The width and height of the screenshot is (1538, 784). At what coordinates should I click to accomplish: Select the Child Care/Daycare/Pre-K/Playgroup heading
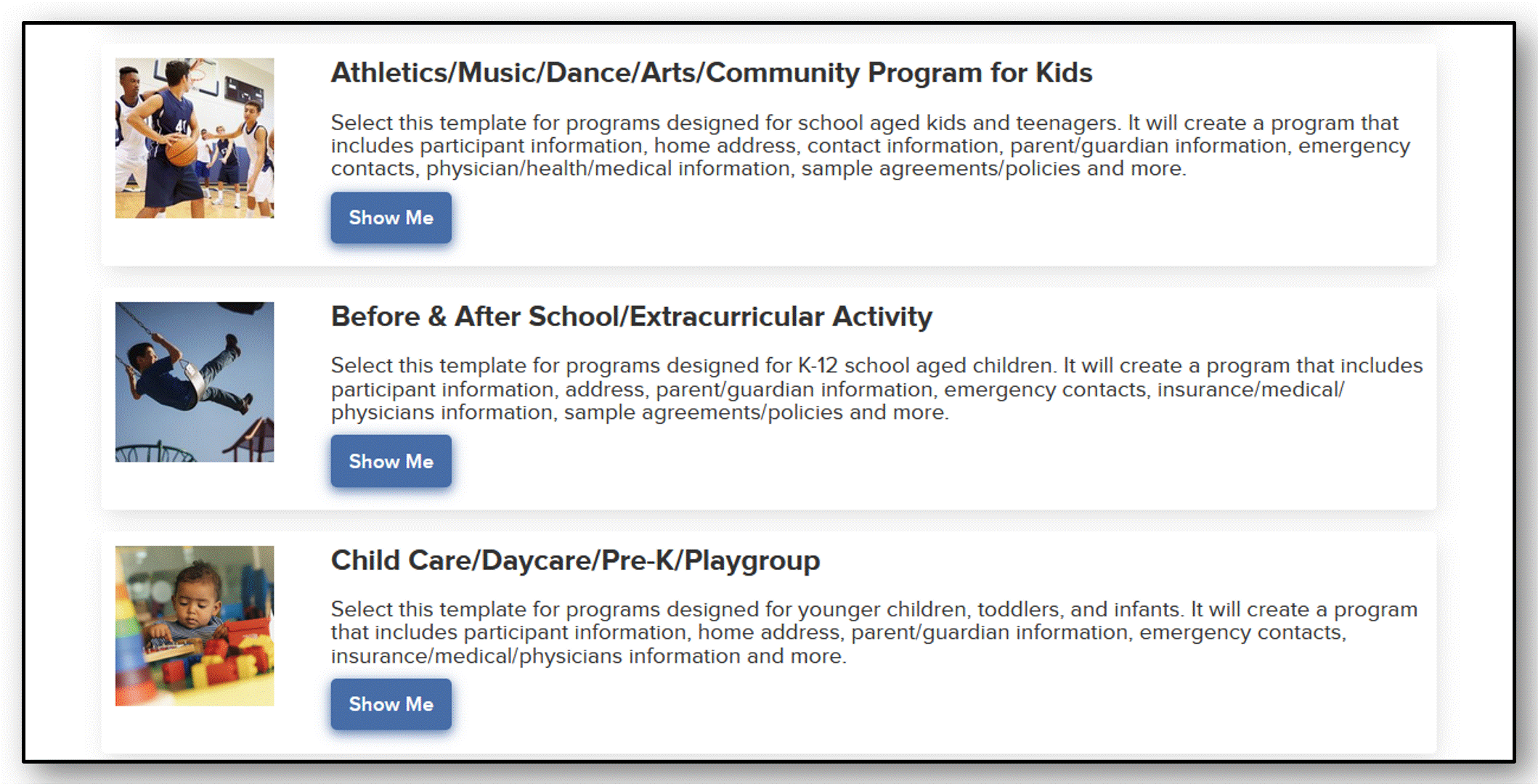pyautogui.click(x=576, y=560)
